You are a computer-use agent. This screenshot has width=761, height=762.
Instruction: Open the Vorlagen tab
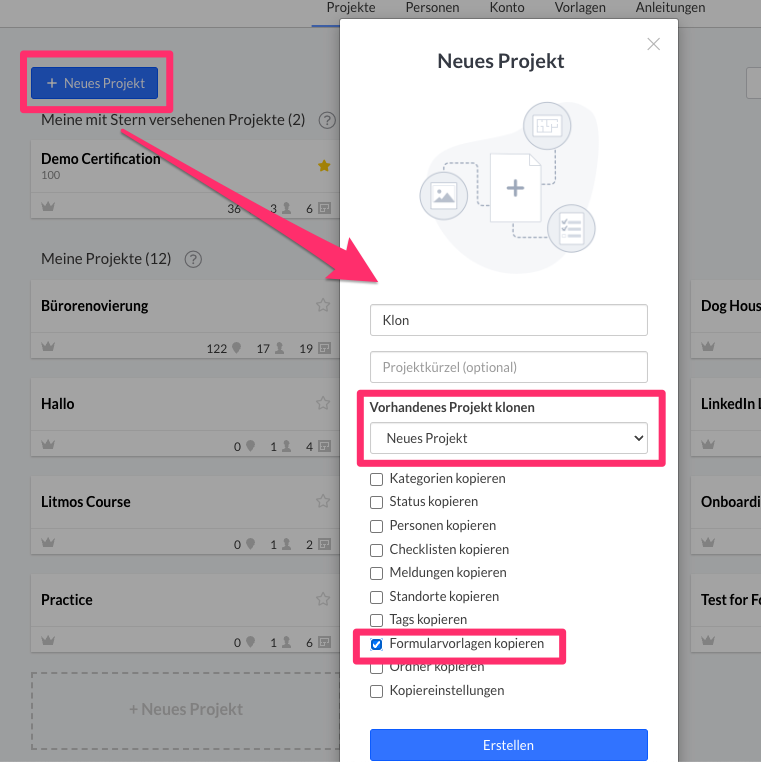(579, 8)
